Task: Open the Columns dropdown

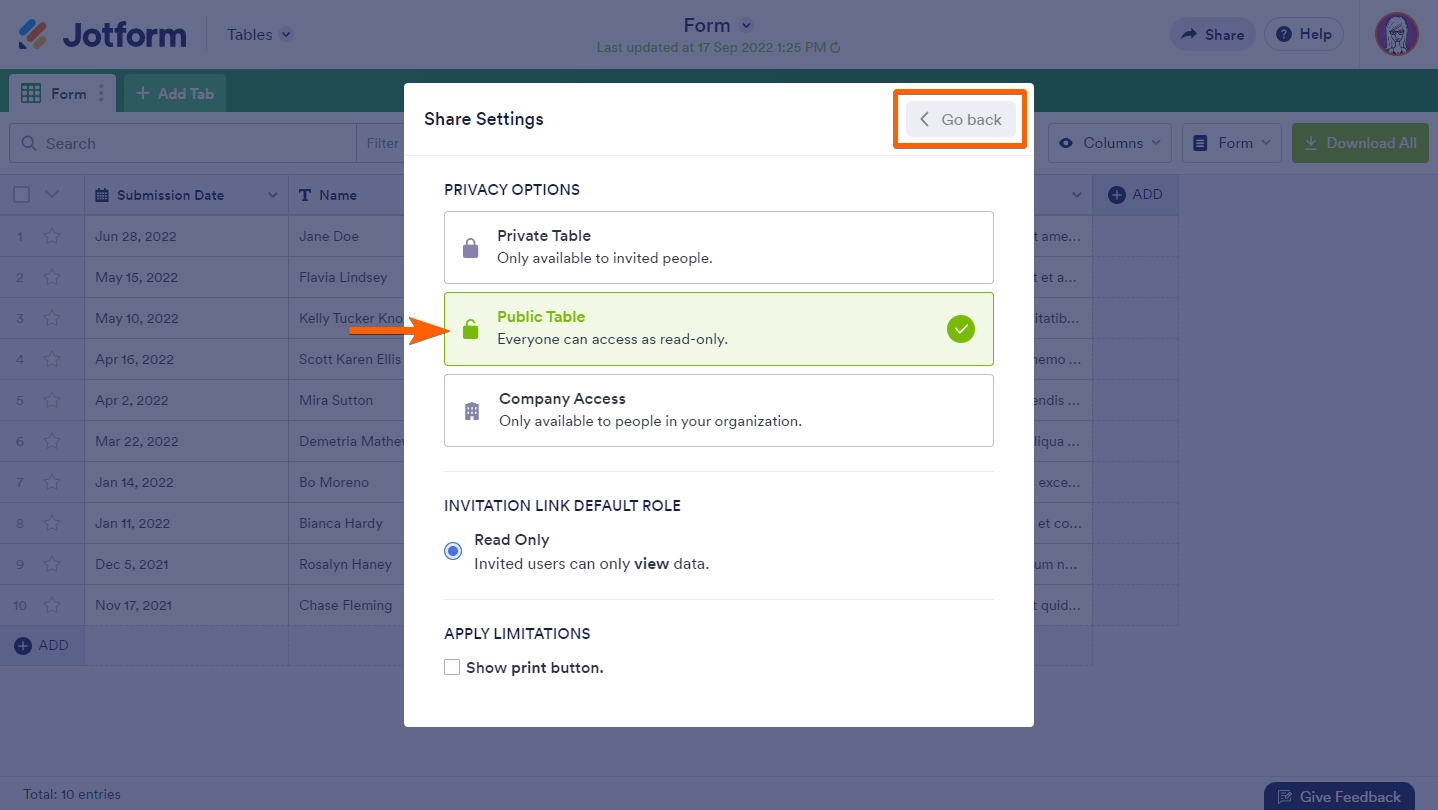Action: (x=1109, y=143)
